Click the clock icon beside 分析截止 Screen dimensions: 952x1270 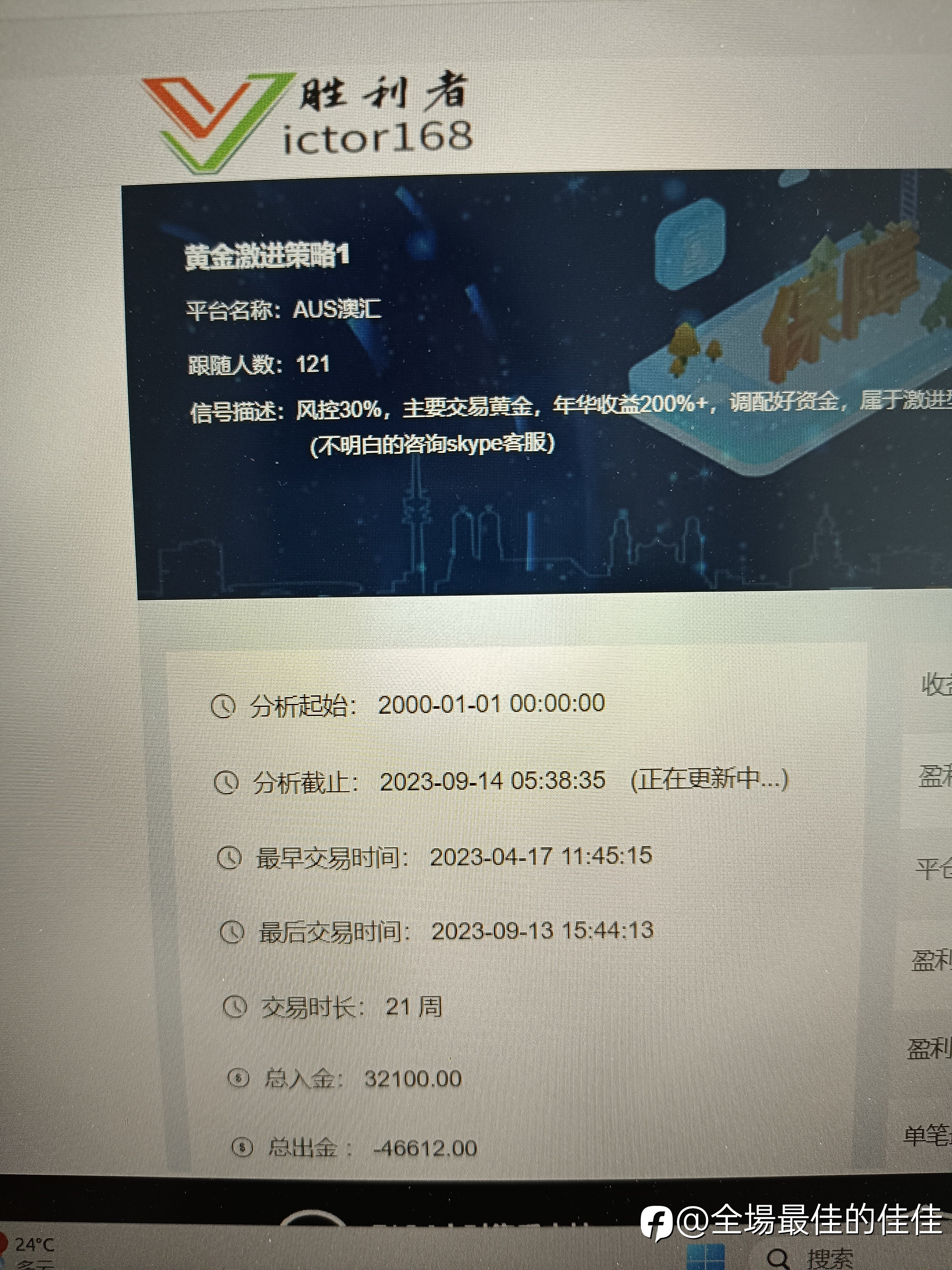tap(226, 782)
